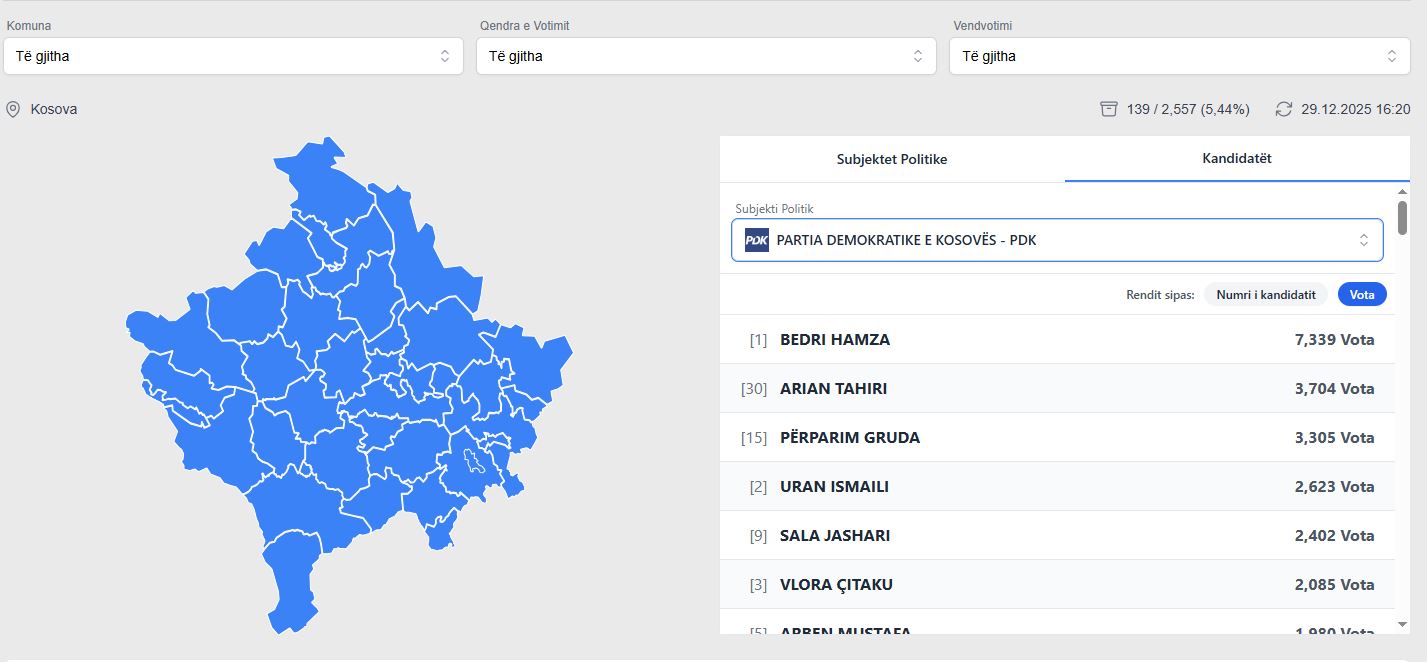Click the Kosova location pin icon
Viewport: 1427px width, 662px height.
coord(13,109)
